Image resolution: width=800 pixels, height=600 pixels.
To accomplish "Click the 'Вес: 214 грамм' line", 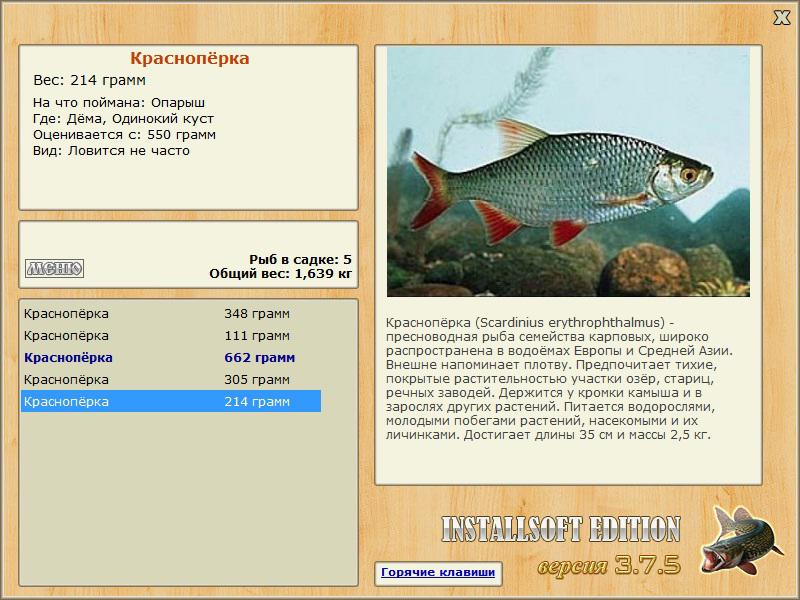I will pyautogui.click(x=89, y=80).
